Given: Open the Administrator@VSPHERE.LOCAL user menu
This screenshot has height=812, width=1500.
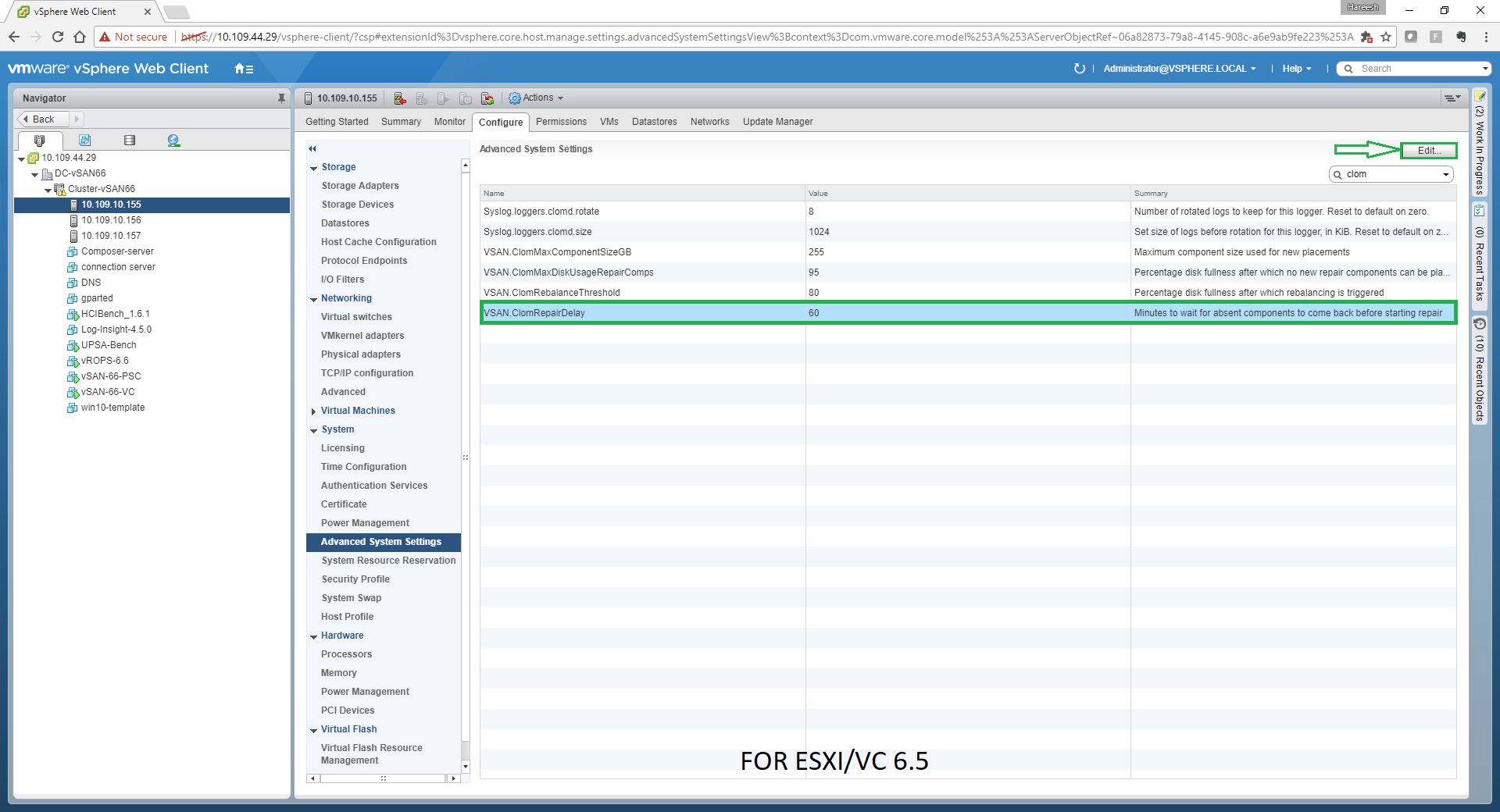Looking at the screenshot, I should [x=1179, y=69].
